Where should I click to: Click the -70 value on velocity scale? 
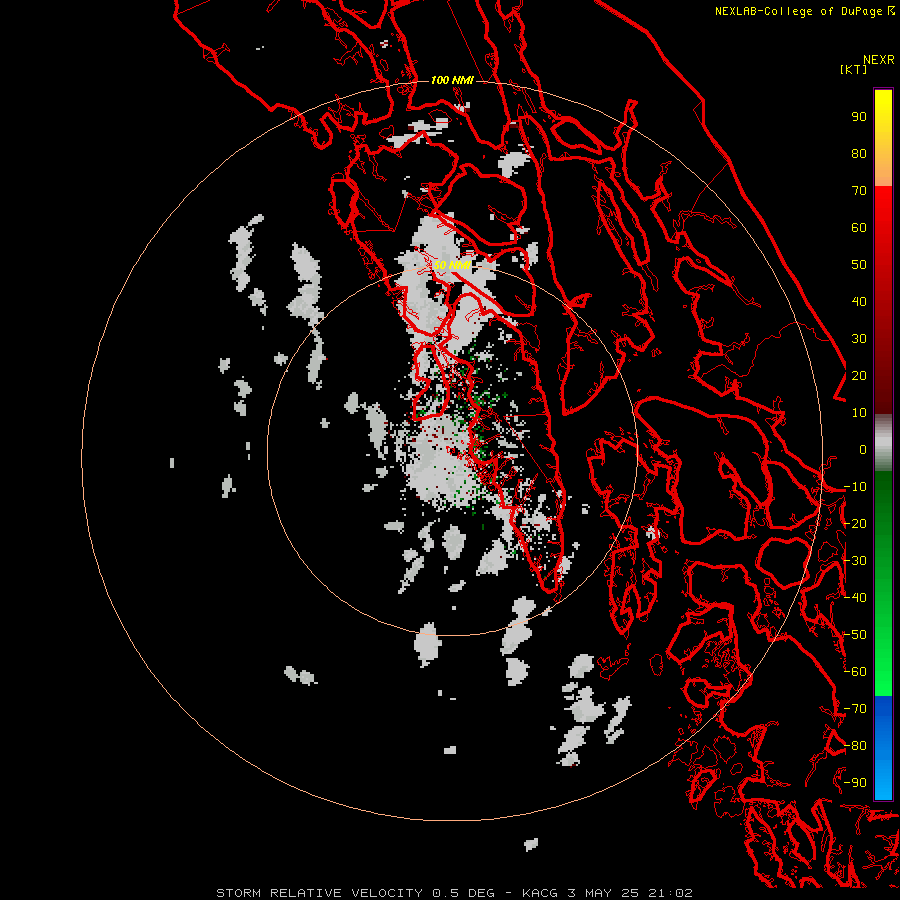[x=855, y=709]
